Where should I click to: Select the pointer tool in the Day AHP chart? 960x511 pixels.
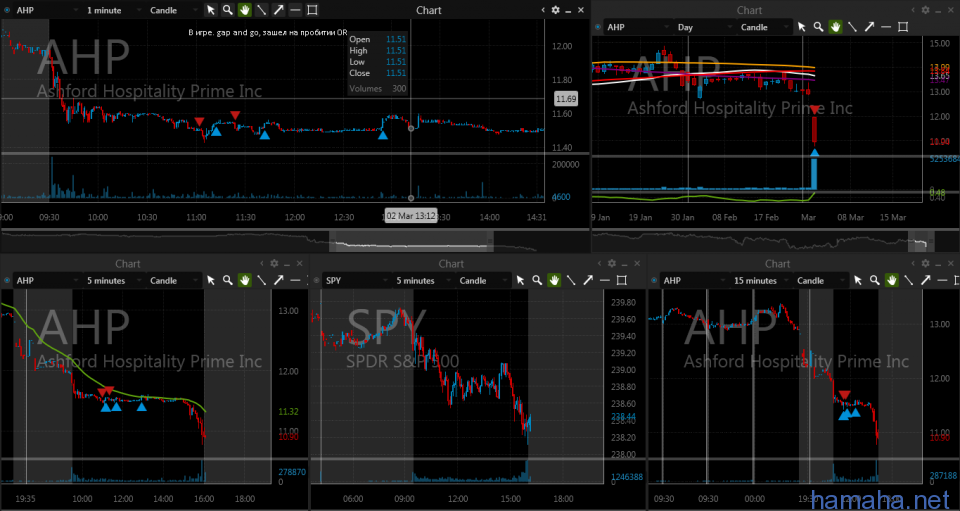tap(801, 27)
